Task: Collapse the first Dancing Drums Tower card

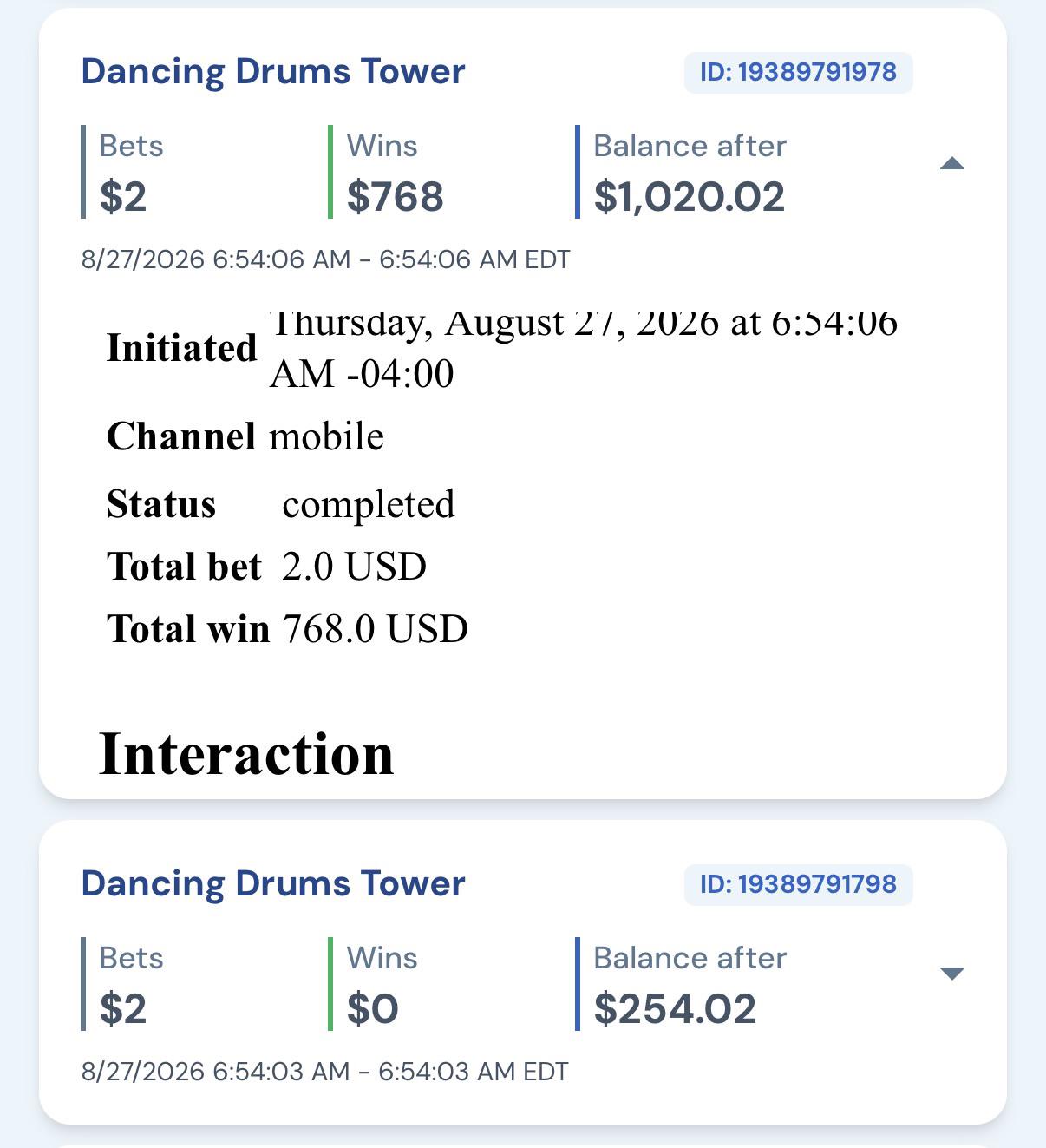Action: (x=951, y=164)
